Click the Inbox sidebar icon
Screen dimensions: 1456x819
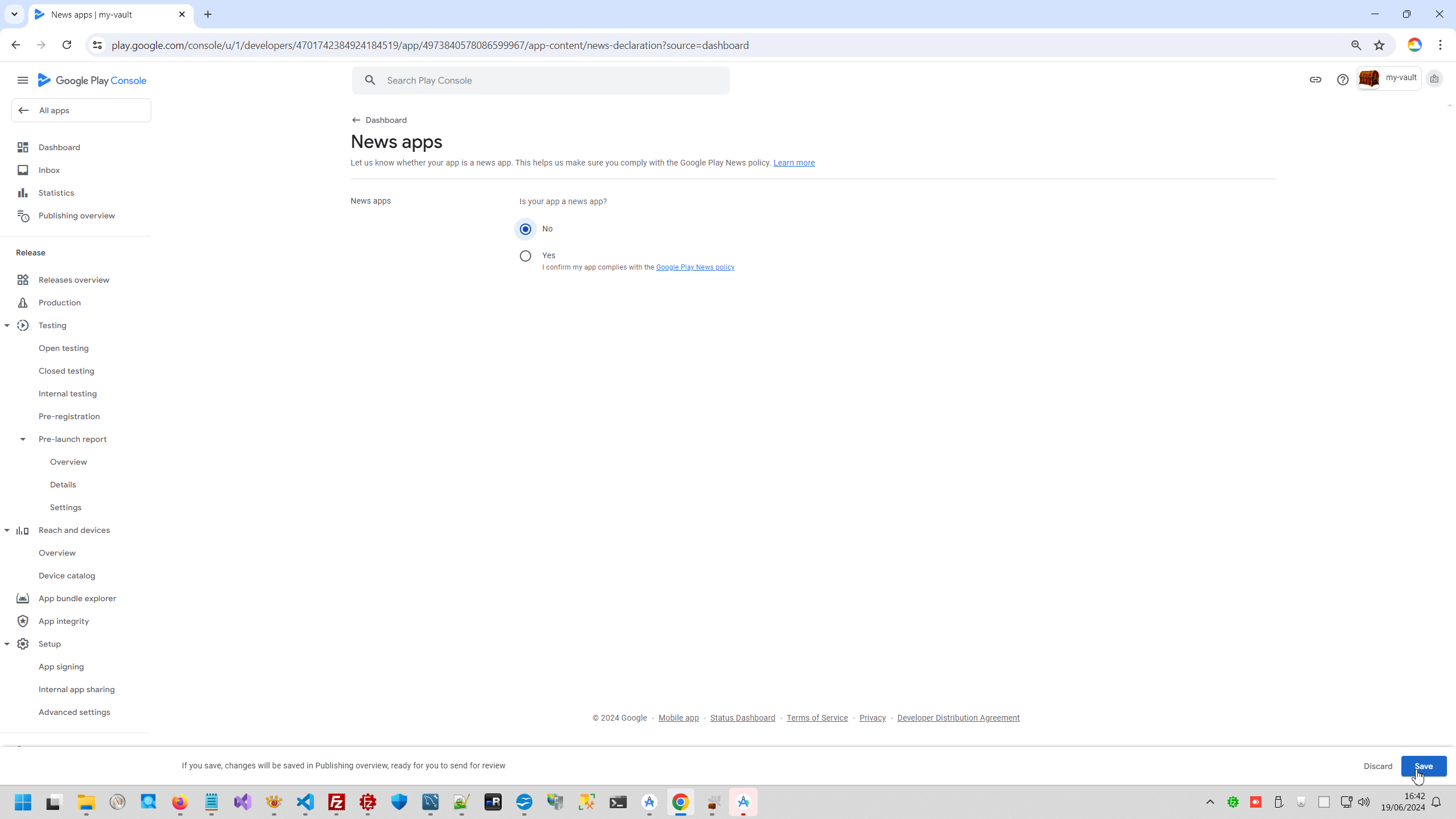point(23,170)
